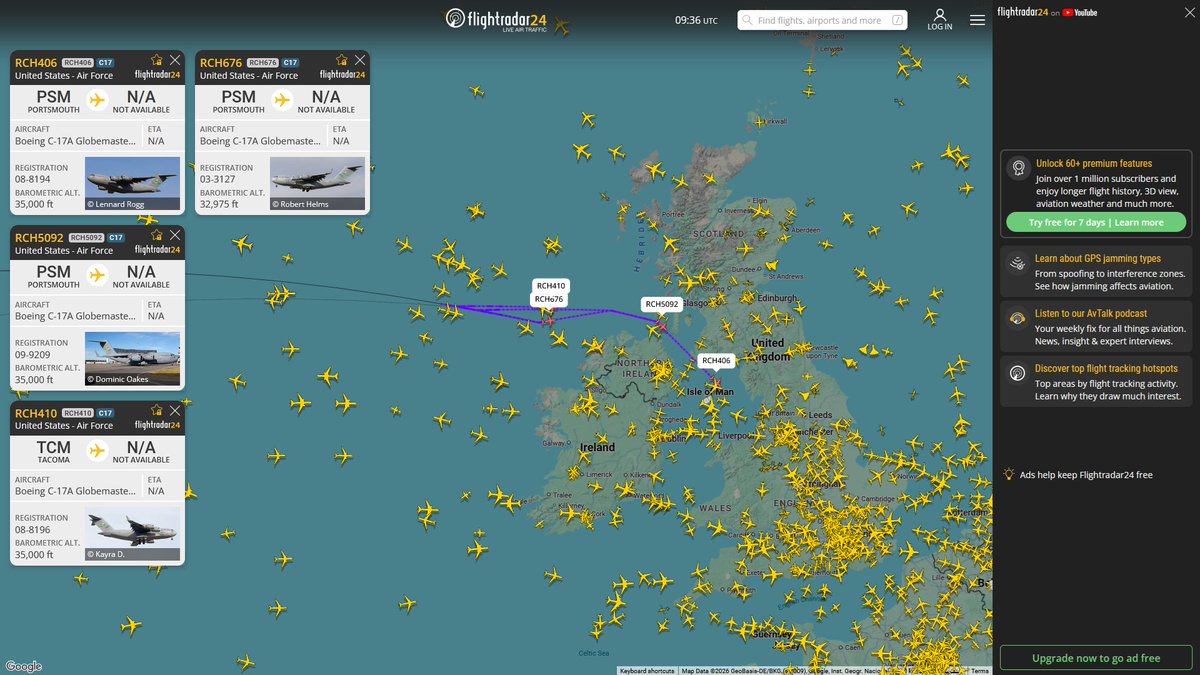
Task: Click Keyboard shortcuts link on the map
Action: (647, 671)
